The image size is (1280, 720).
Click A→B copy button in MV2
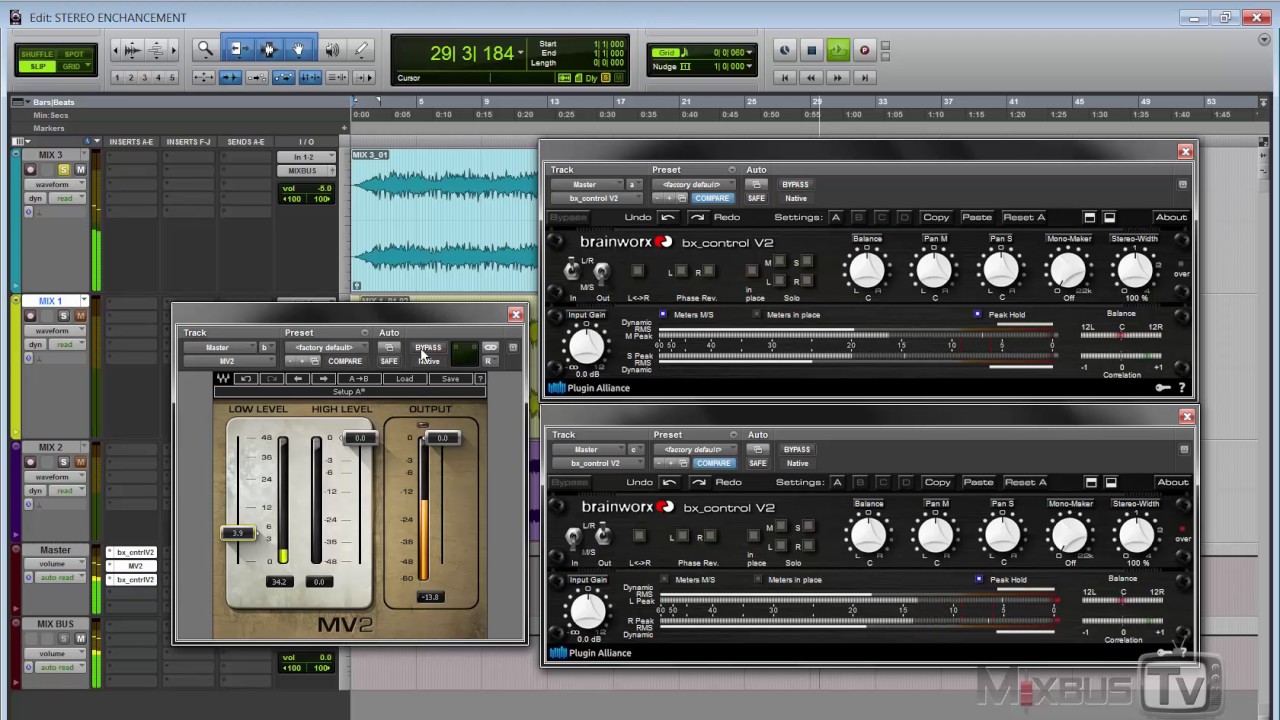click(359, 379)
